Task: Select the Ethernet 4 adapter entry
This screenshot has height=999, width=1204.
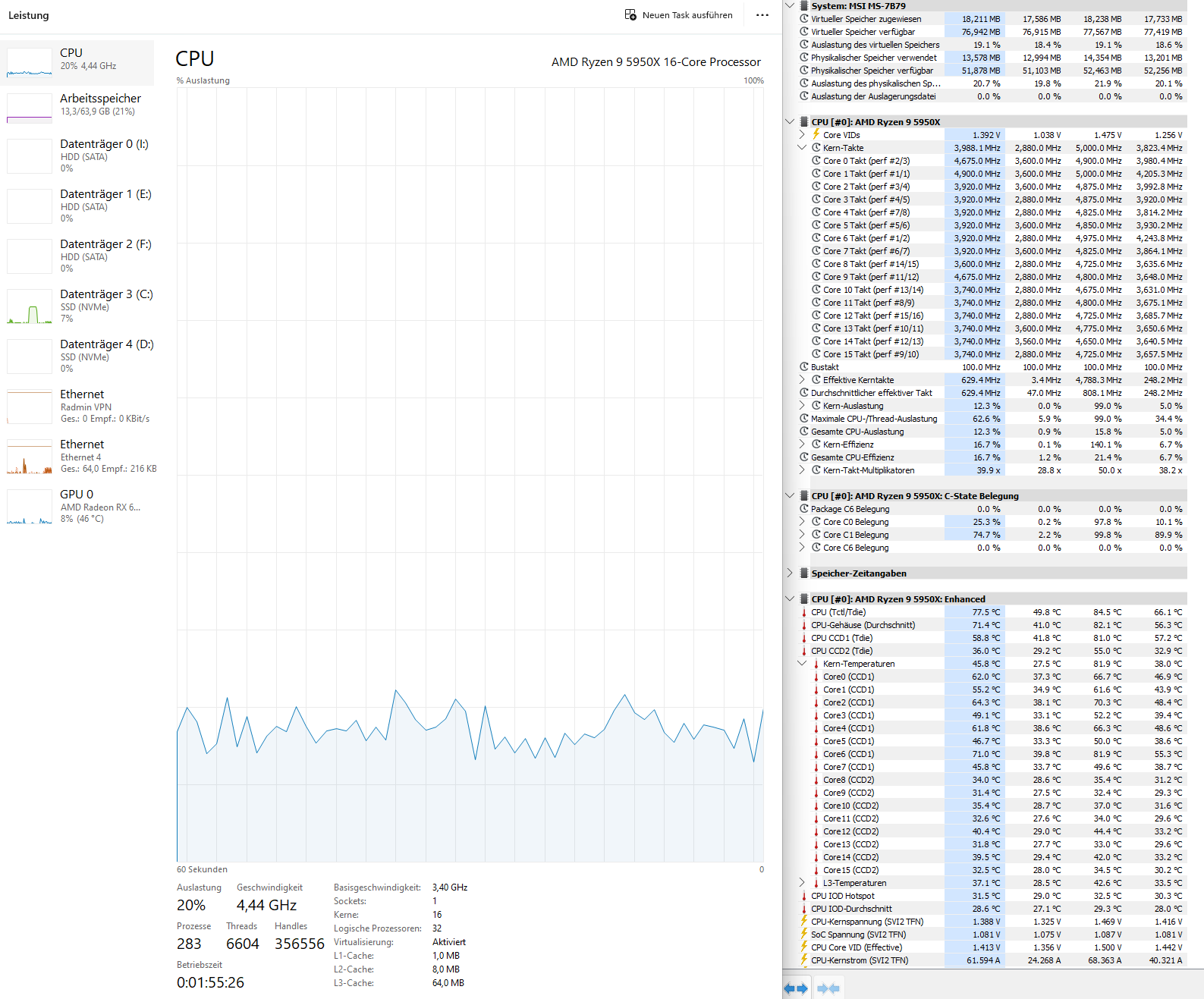Action: tap(77, 457)
